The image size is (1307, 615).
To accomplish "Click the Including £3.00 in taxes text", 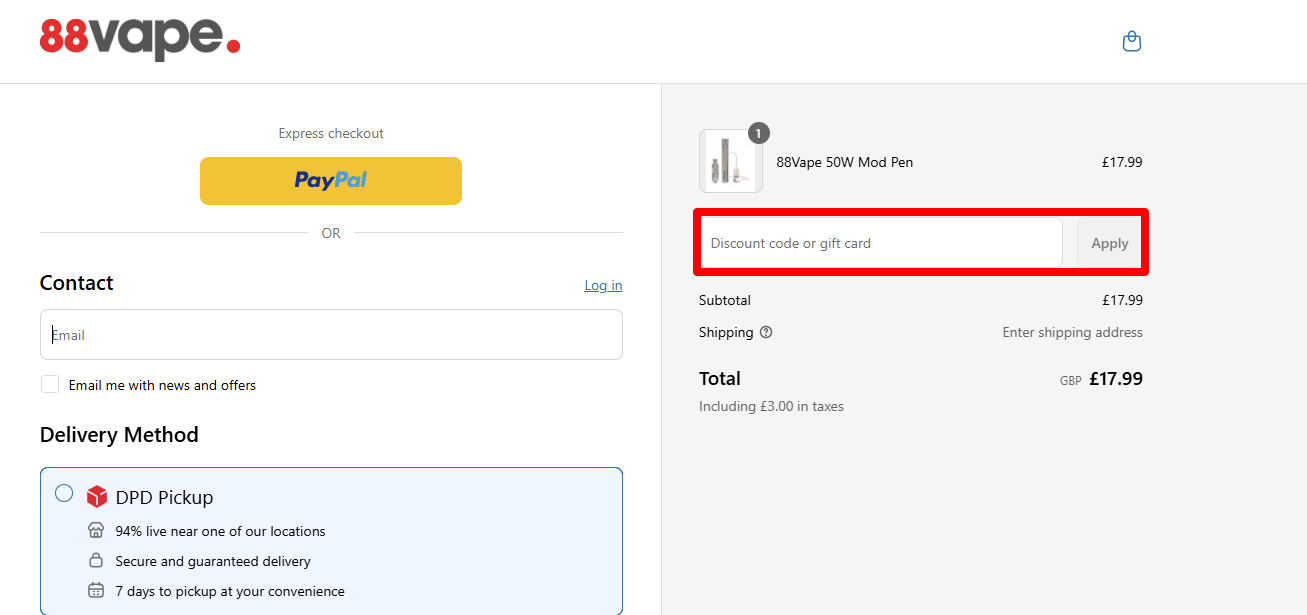I will coord(771,406).
